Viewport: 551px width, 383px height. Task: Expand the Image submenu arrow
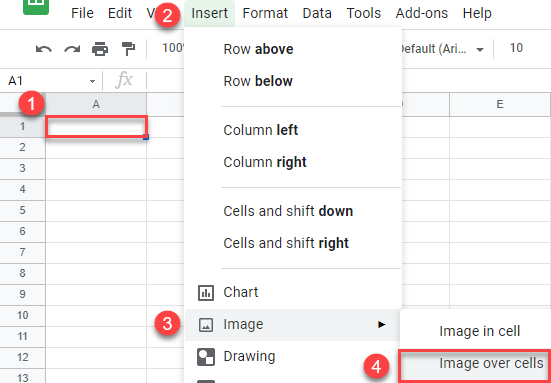[382, 324]
